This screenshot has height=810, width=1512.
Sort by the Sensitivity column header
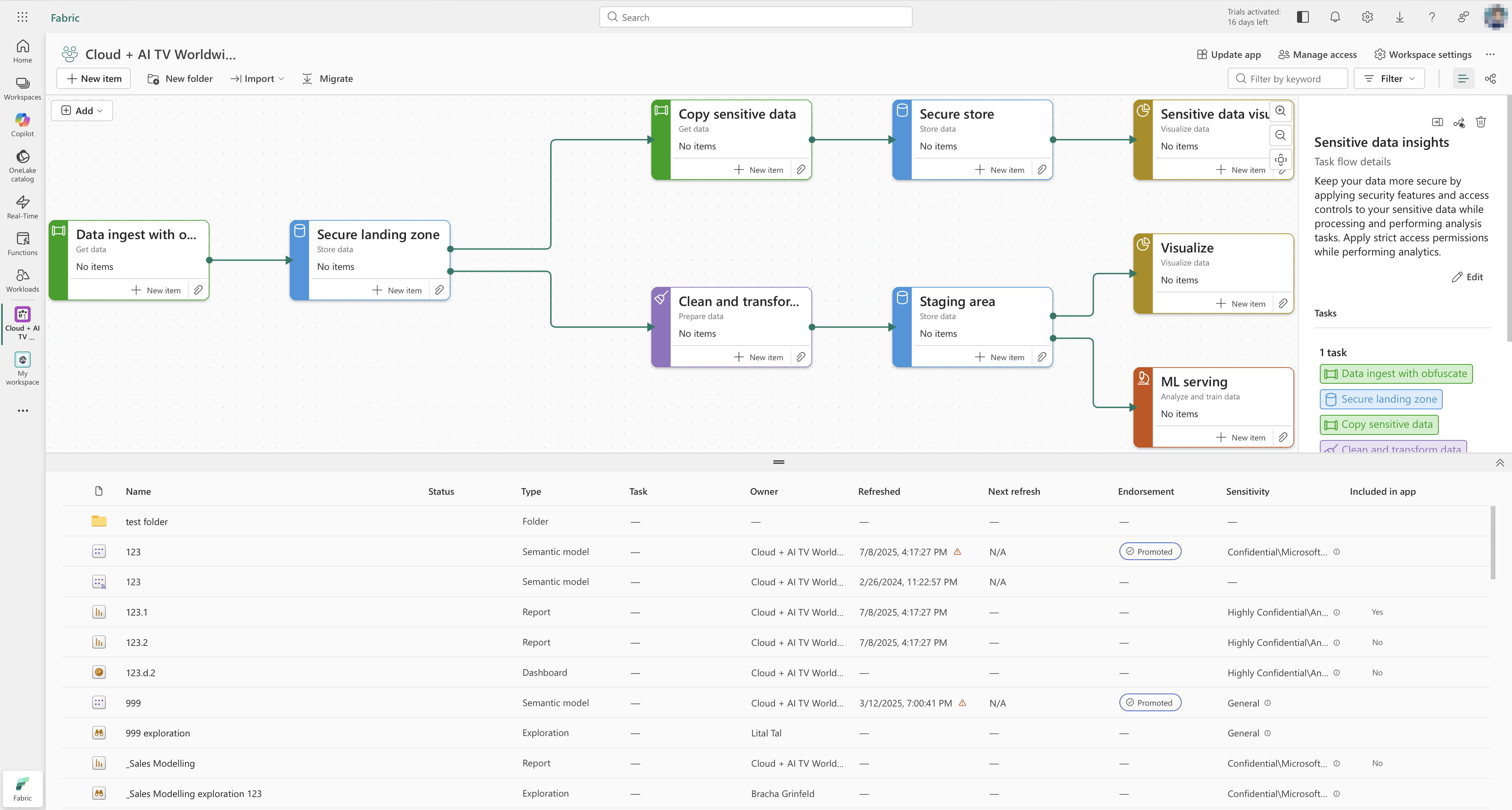(1247, 492)
